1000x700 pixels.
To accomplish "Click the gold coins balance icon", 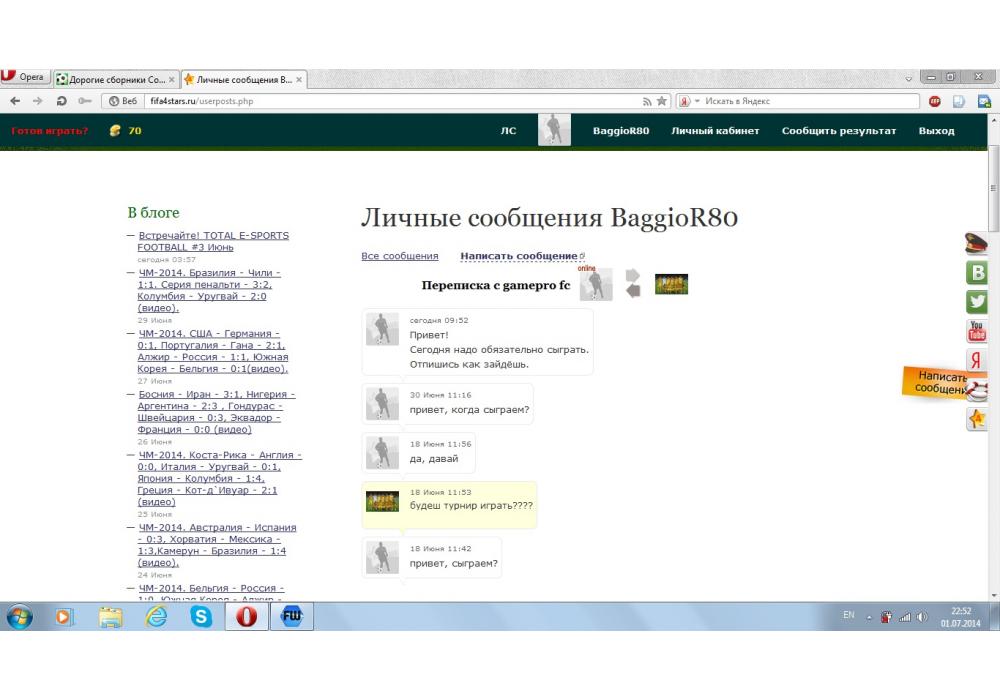I will tap(116, 131).
